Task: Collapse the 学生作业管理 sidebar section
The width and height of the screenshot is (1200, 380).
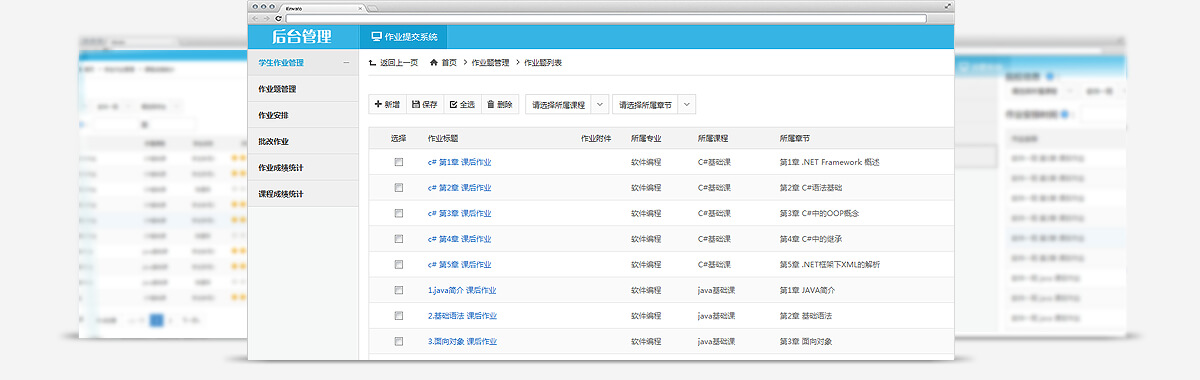Action: pyautogui.click(x=346, y=63)
